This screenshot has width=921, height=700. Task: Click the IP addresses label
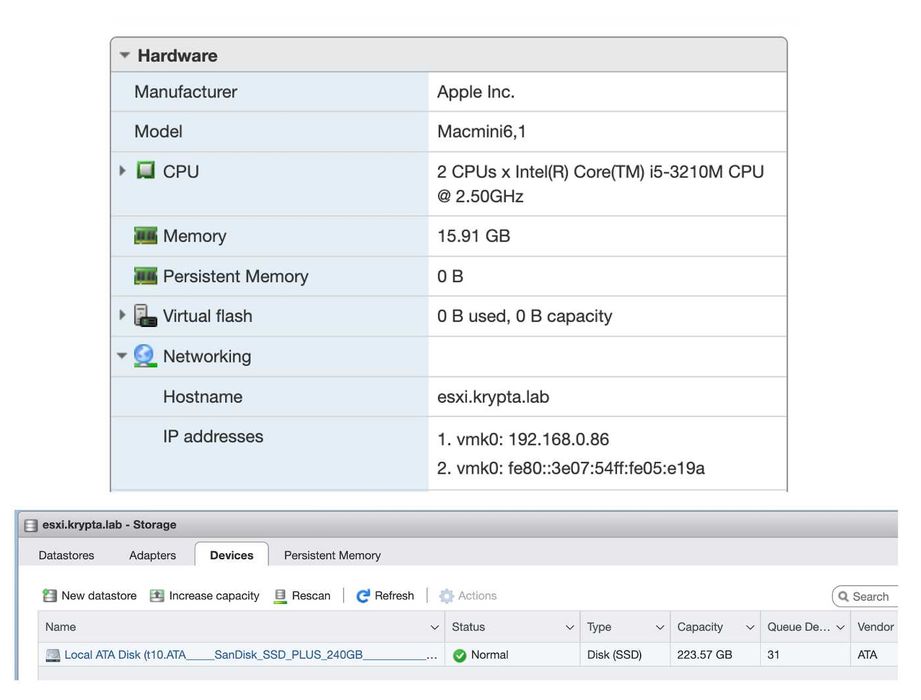click(x=213, y=436)
